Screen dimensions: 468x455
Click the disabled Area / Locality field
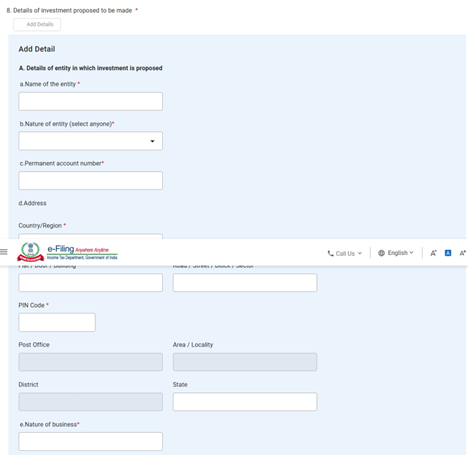coord(245,362)
